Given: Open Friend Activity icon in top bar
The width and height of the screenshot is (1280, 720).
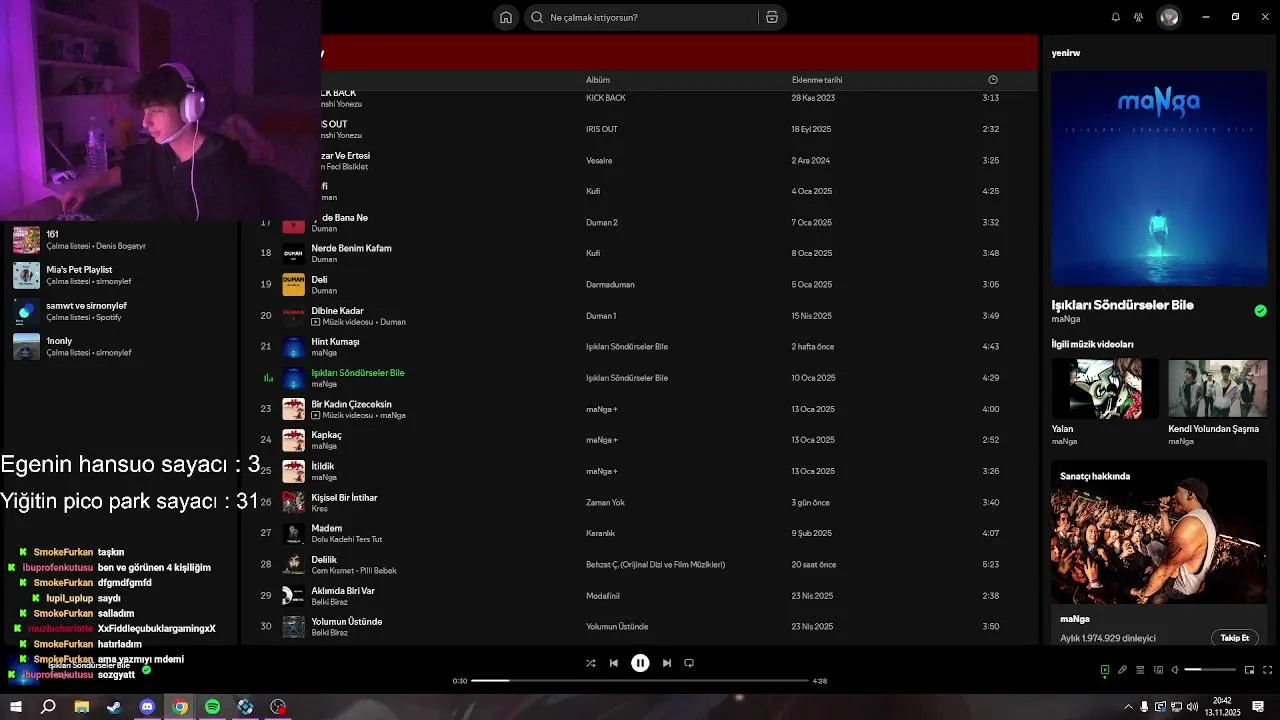Looking at the screenshot, I should coord(1138,17).
